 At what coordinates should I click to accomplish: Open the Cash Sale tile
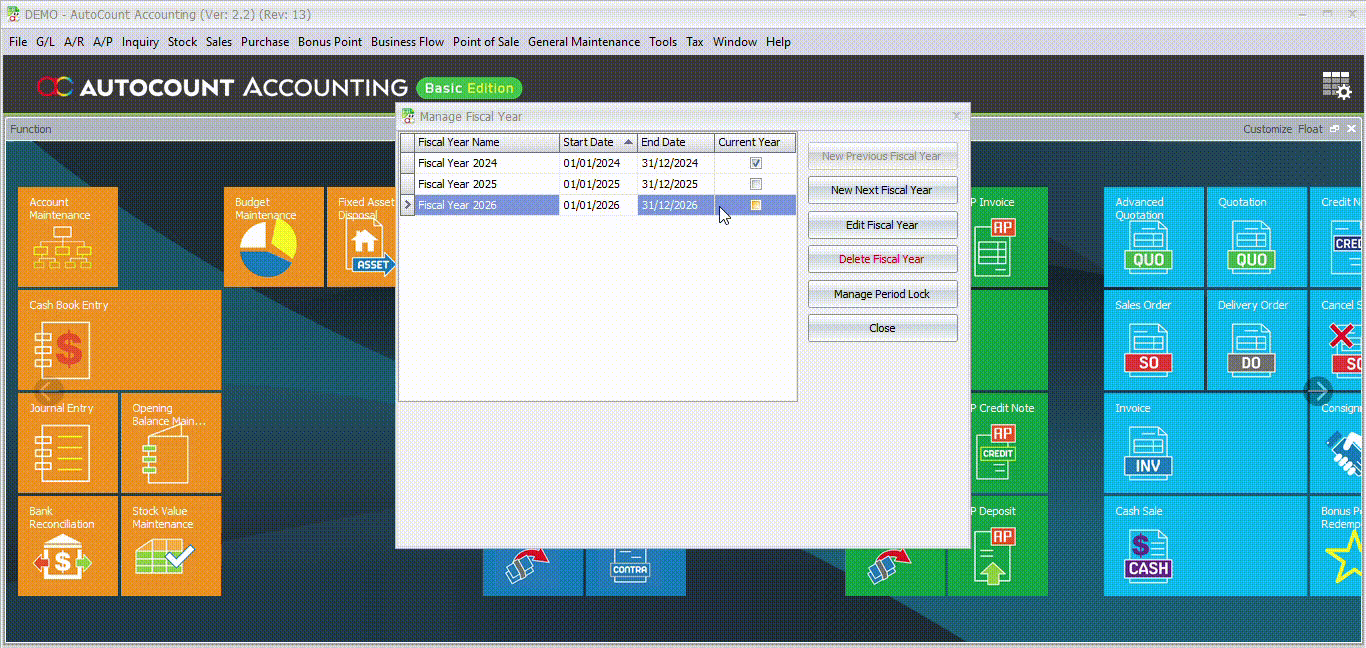pyautogui.click(x=1154, y=546)
